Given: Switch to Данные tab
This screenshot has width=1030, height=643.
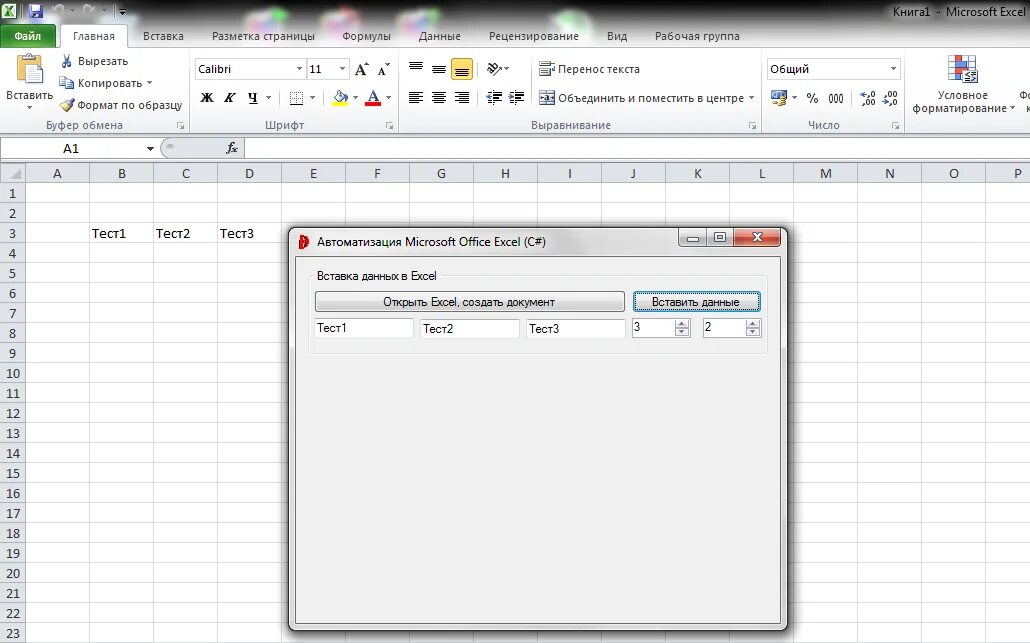Looking at the screenshot, I should tap(439, 36).
